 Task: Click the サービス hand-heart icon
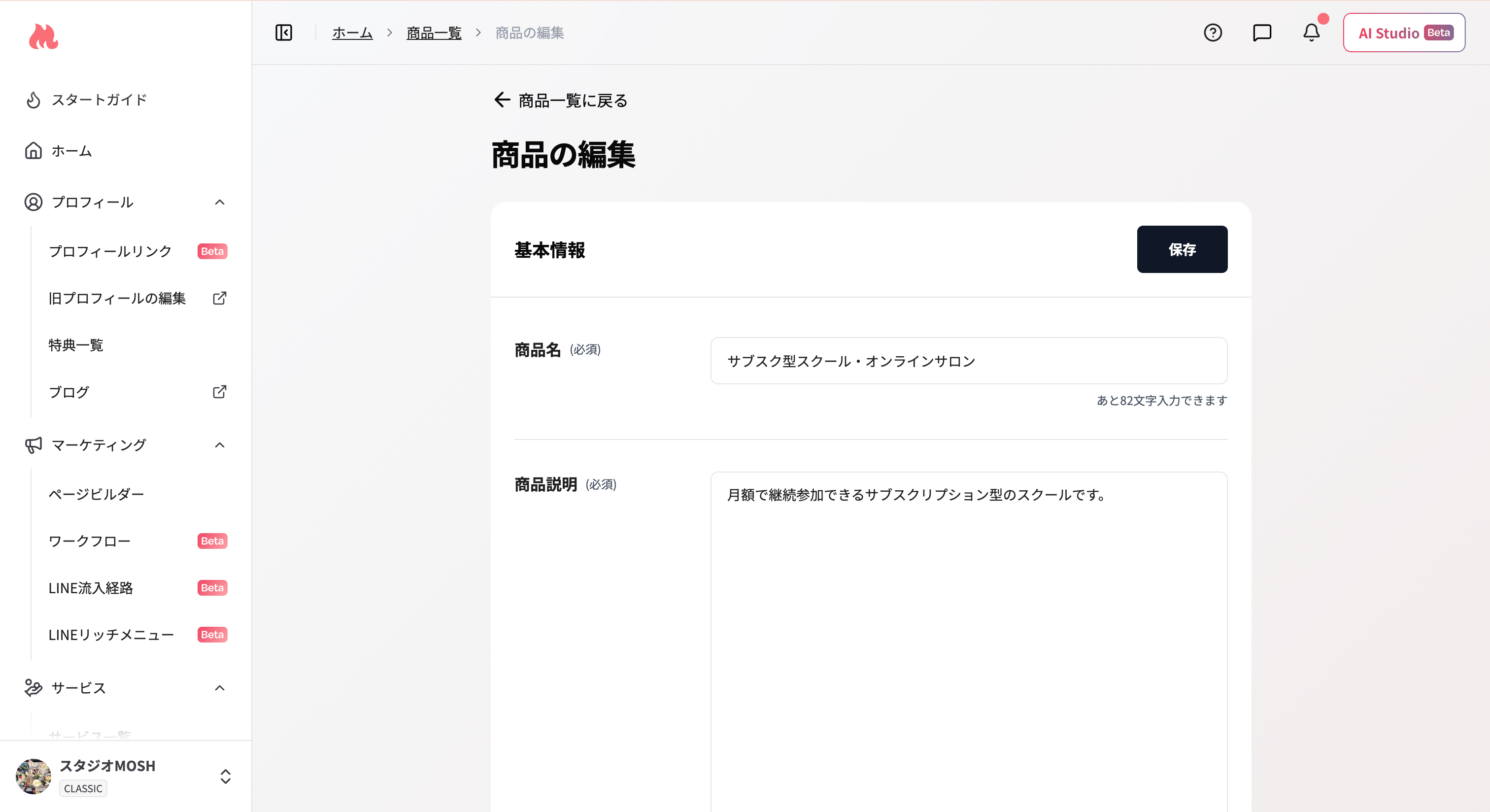pyautogui.click(x=34, y=688)
